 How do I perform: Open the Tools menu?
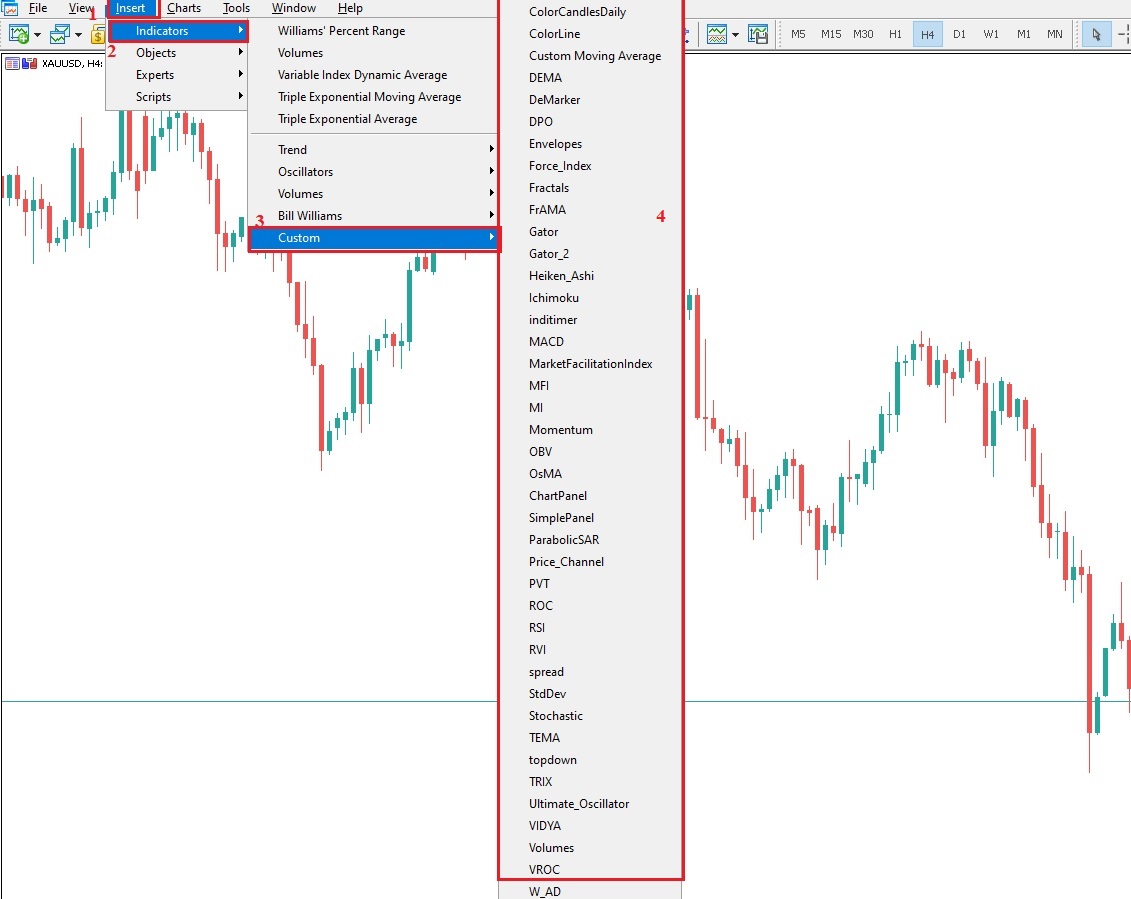pos(237,8)
